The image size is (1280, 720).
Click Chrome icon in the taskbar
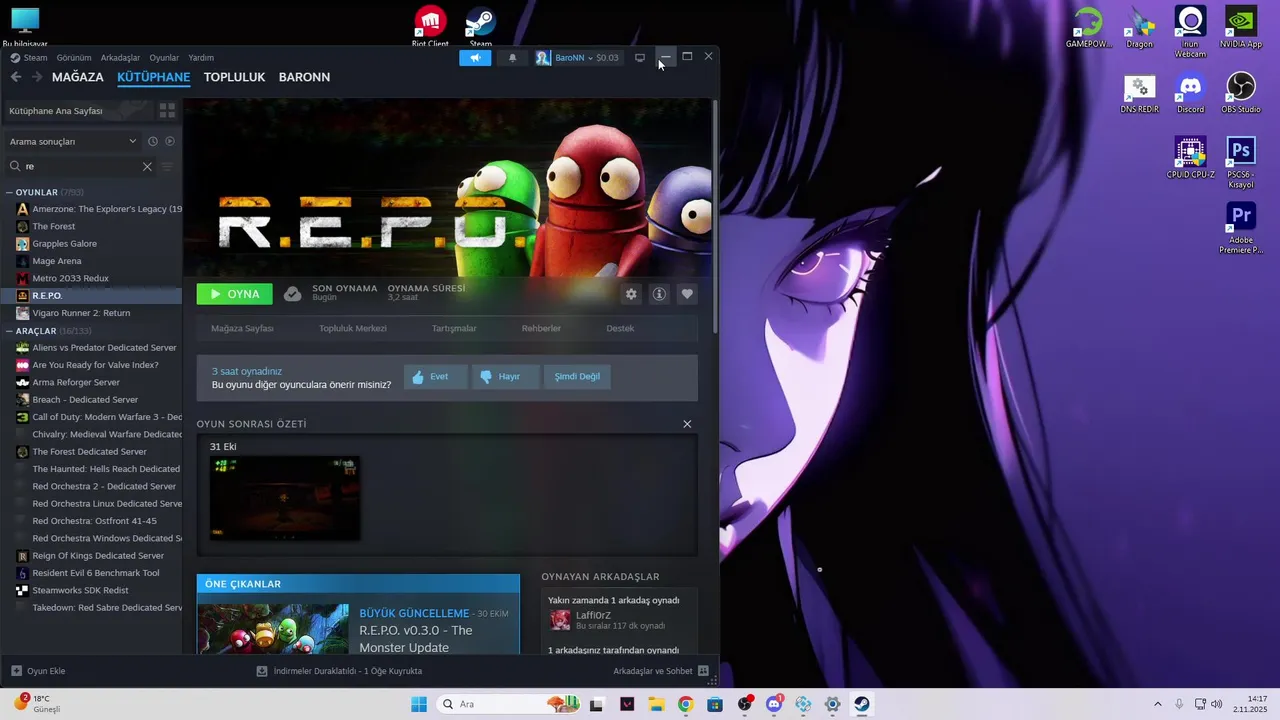coord(685,704)
